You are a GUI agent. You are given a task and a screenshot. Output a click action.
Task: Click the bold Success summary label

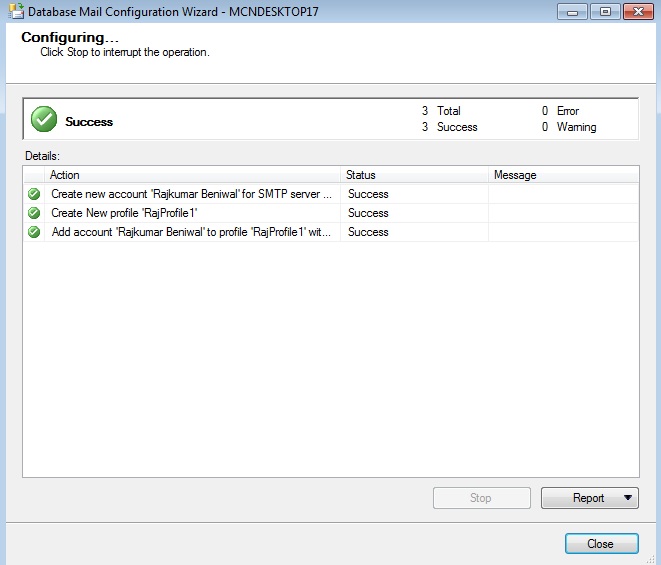(89, 122)
